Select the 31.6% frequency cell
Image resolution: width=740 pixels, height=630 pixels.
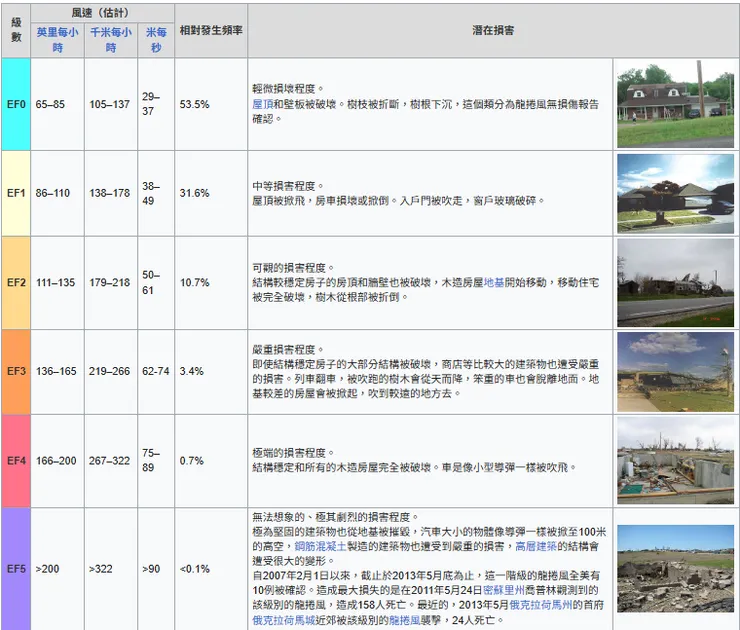point(211,193)
